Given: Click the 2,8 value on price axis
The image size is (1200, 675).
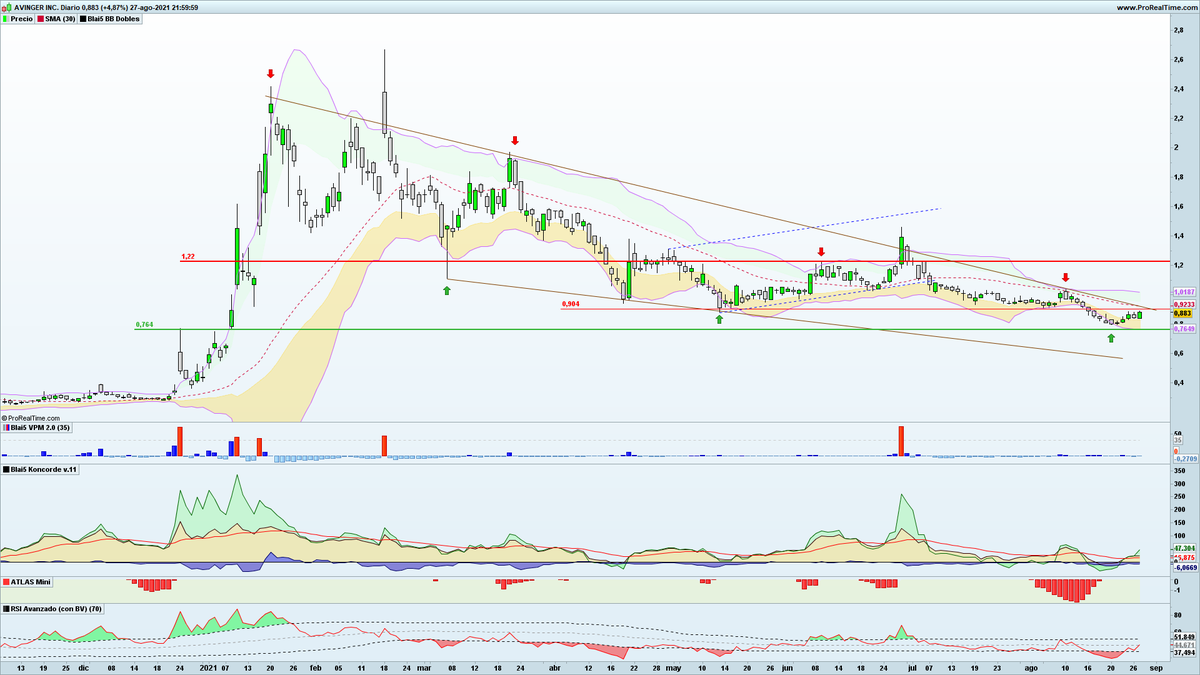Looking at the screenshot, I should click(x=1179, y=30).
